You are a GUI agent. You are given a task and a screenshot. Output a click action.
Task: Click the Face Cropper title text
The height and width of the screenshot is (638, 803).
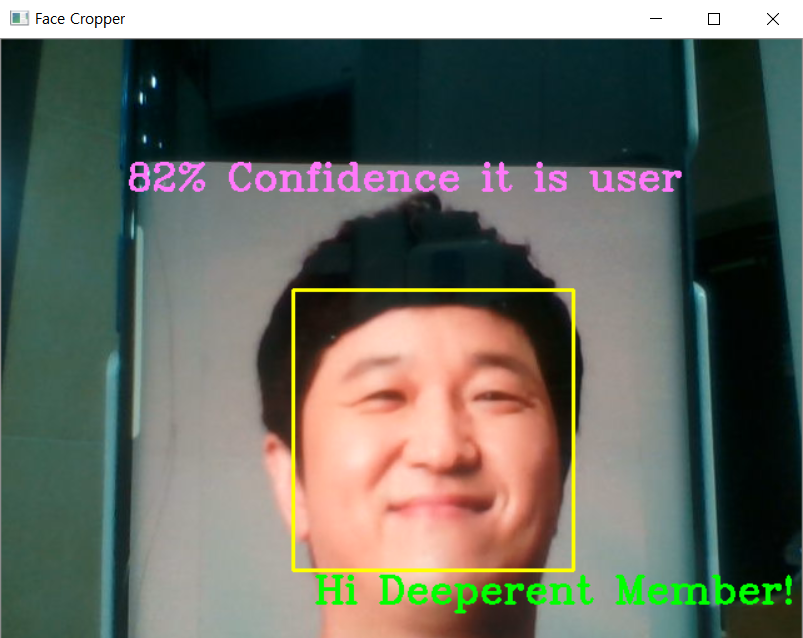80,19
